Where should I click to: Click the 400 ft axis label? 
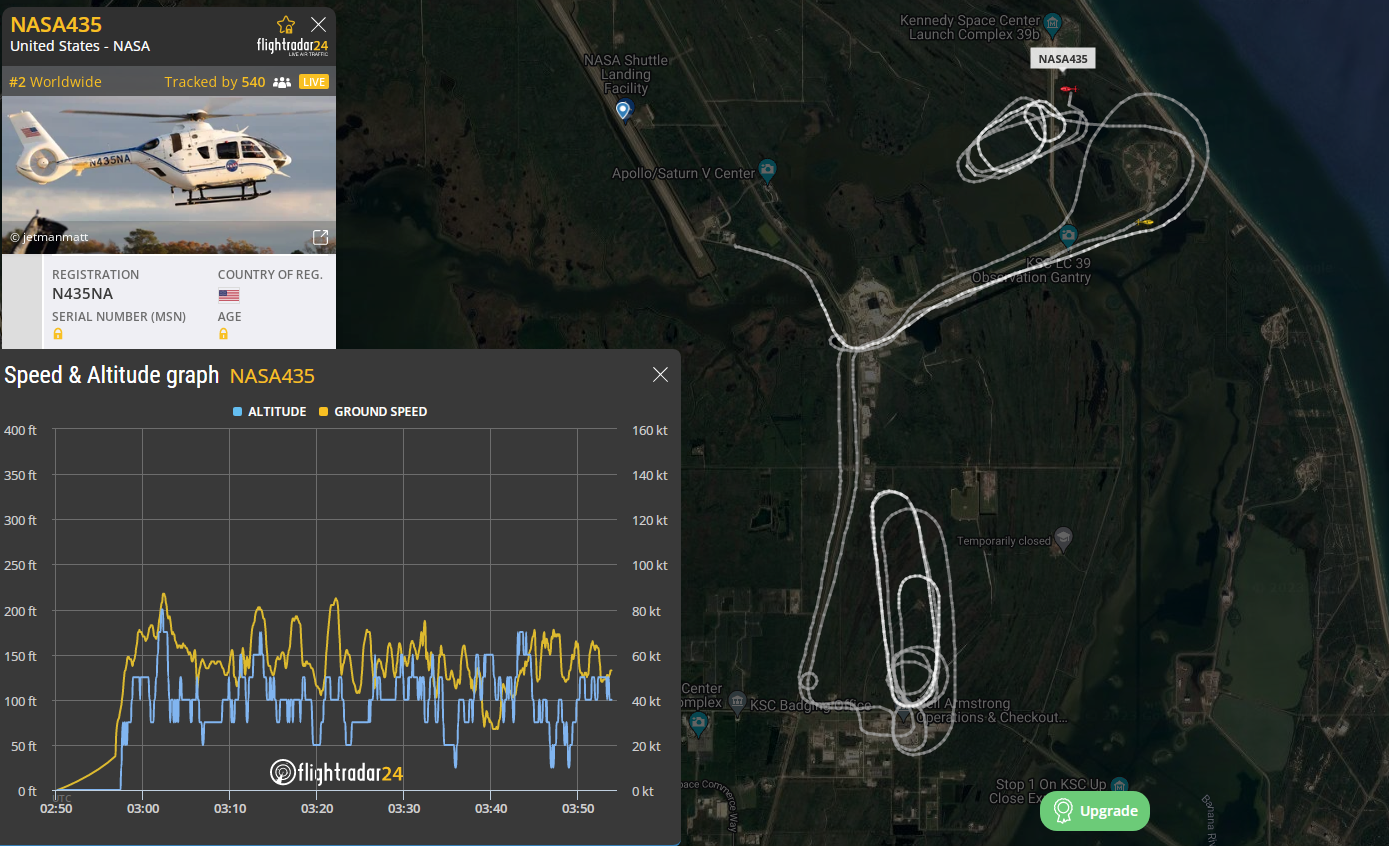[20, 430]
